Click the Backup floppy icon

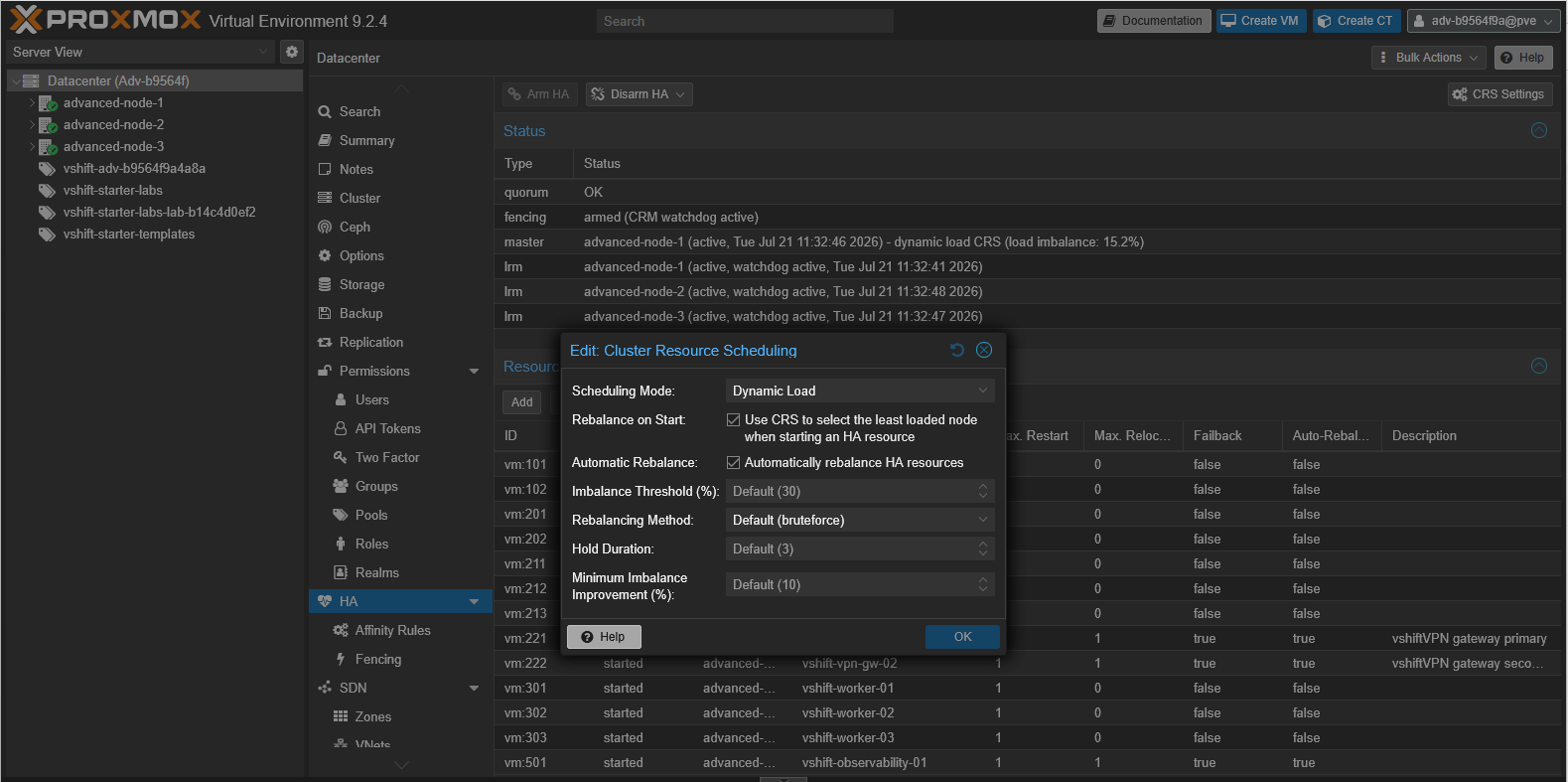(325, 314)
